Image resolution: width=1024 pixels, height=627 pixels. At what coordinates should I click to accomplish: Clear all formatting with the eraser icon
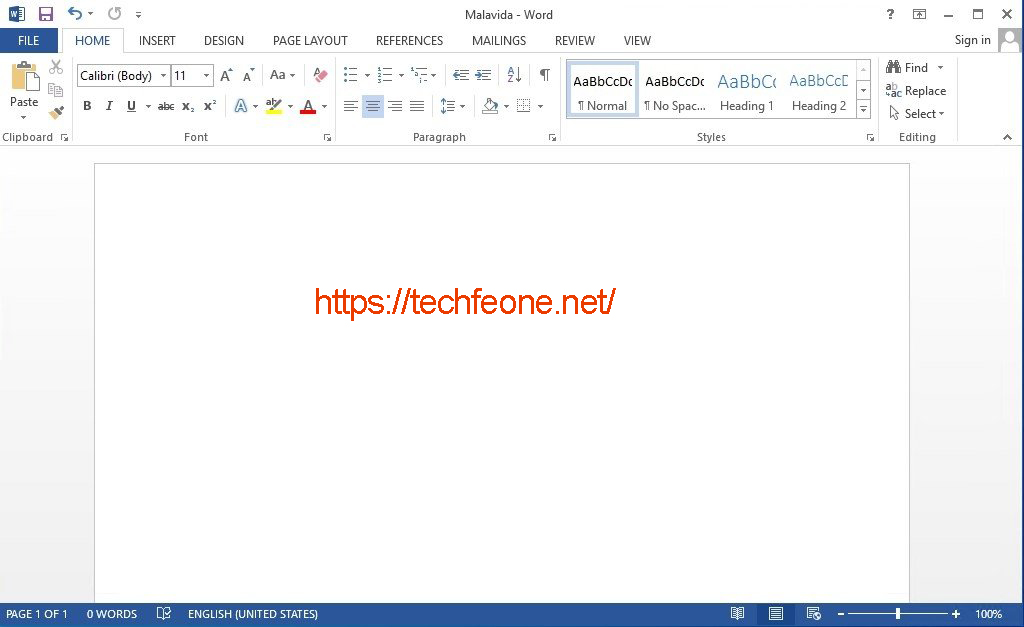[320, 75]
